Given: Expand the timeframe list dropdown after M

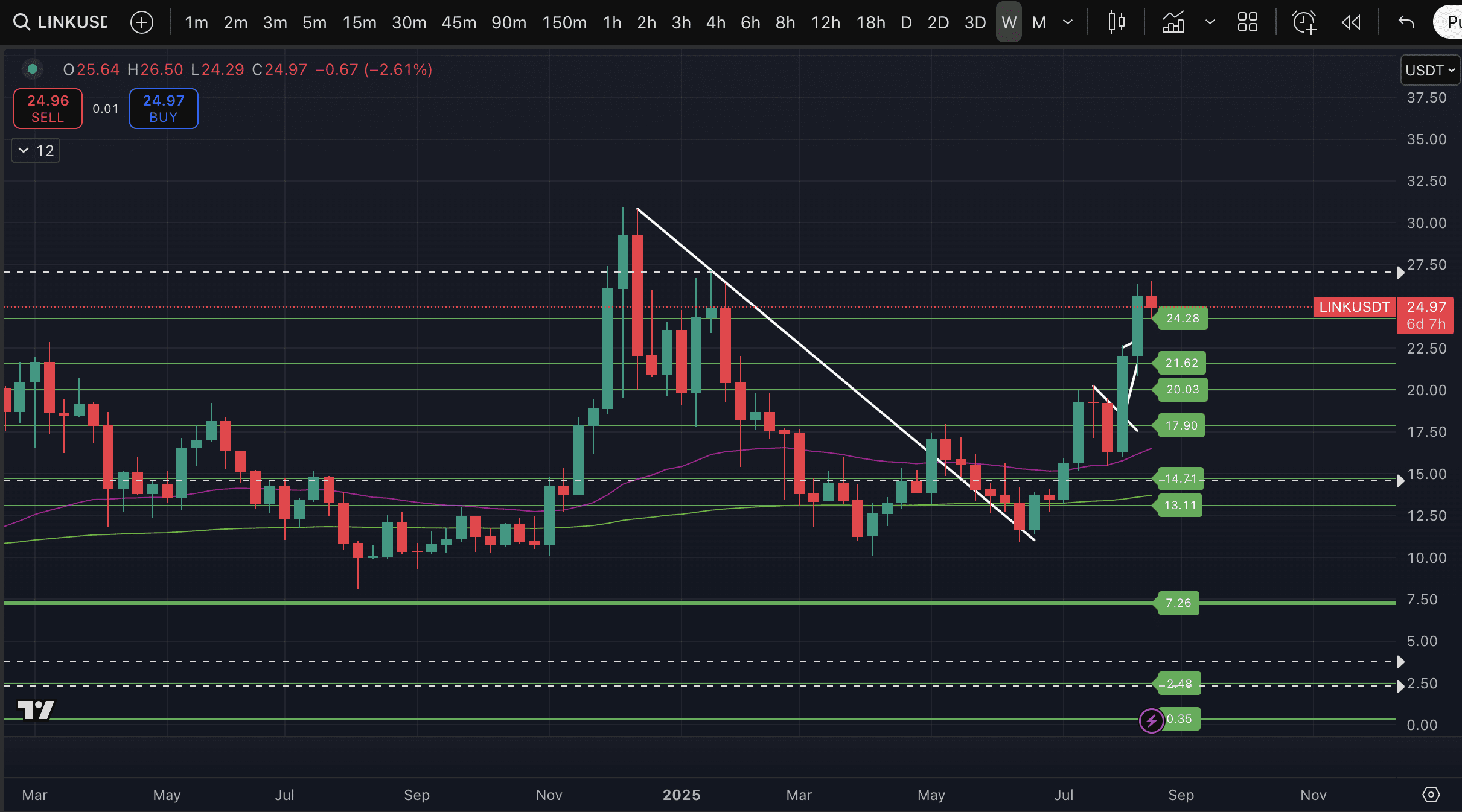Looking at the screenshot, I should 1068,22.
